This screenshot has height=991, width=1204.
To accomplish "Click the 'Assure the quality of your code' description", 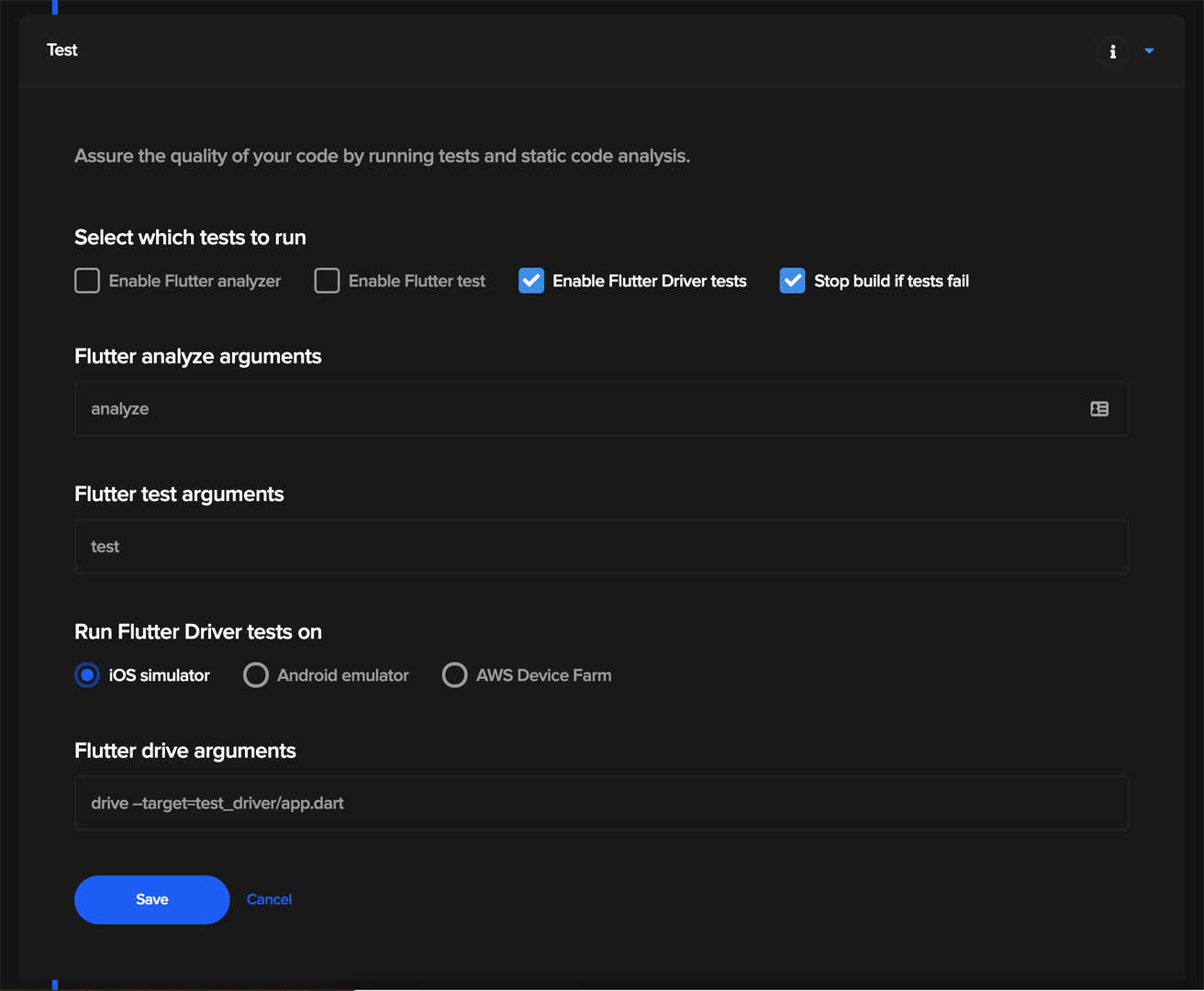I will coord(382,156).
